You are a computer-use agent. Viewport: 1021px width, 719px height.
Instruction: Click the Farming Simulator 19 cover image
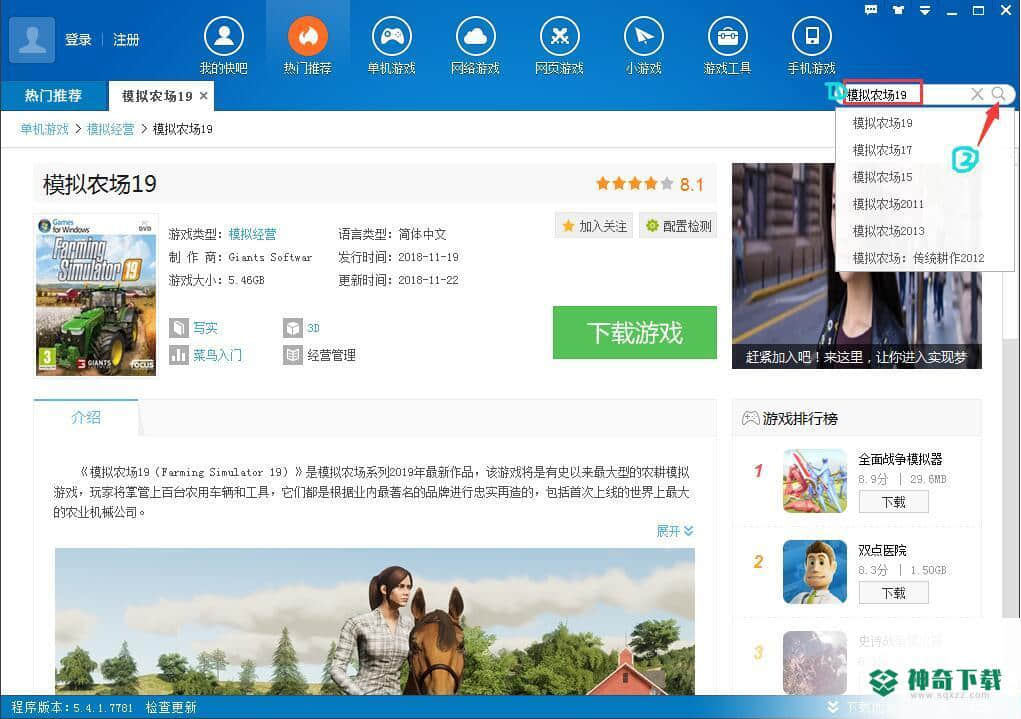[x=96, y=295]
